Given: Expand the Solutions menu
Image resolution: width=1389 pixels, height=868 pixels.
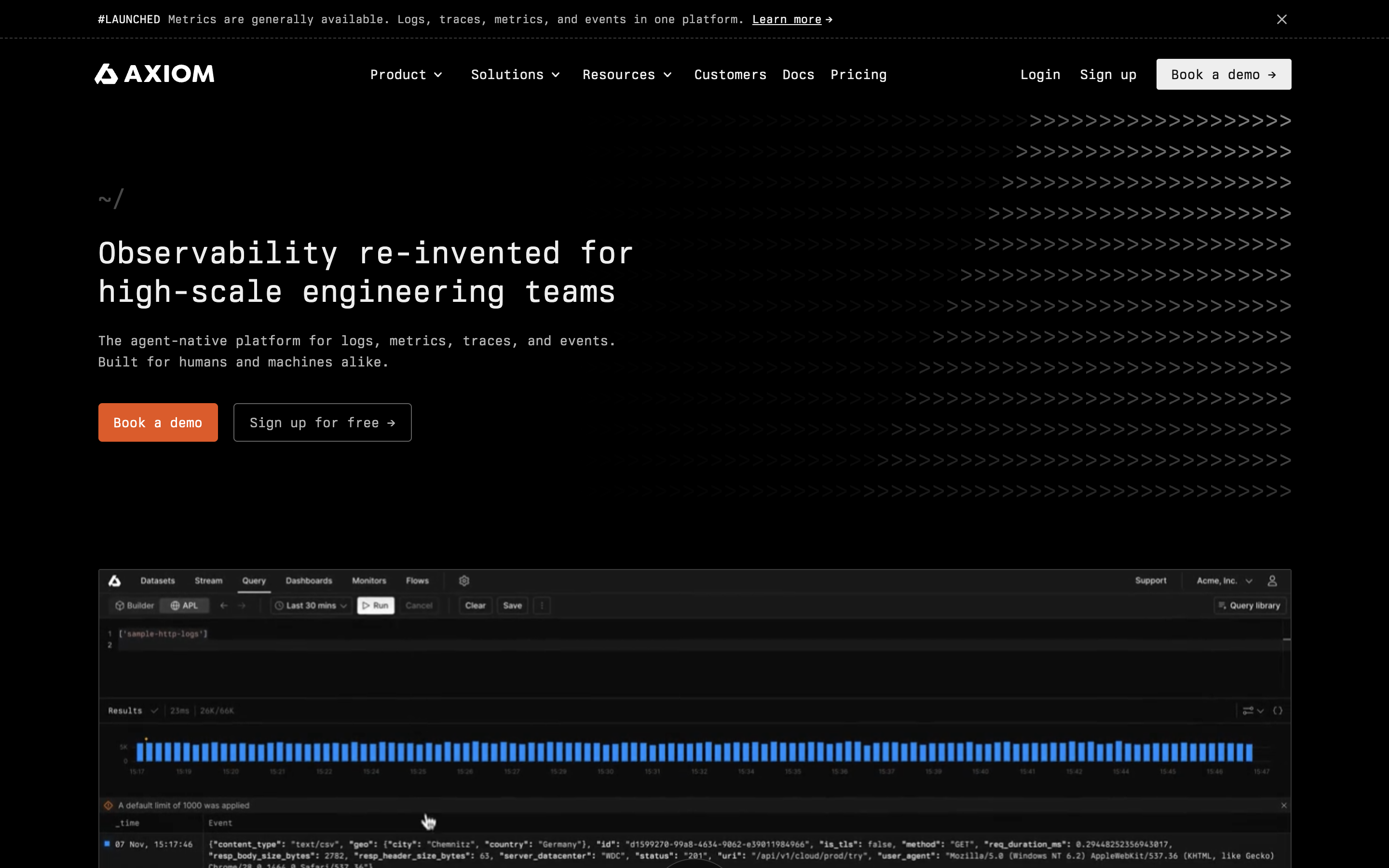Looking at the screenshot, I should [x=515, y=75].
